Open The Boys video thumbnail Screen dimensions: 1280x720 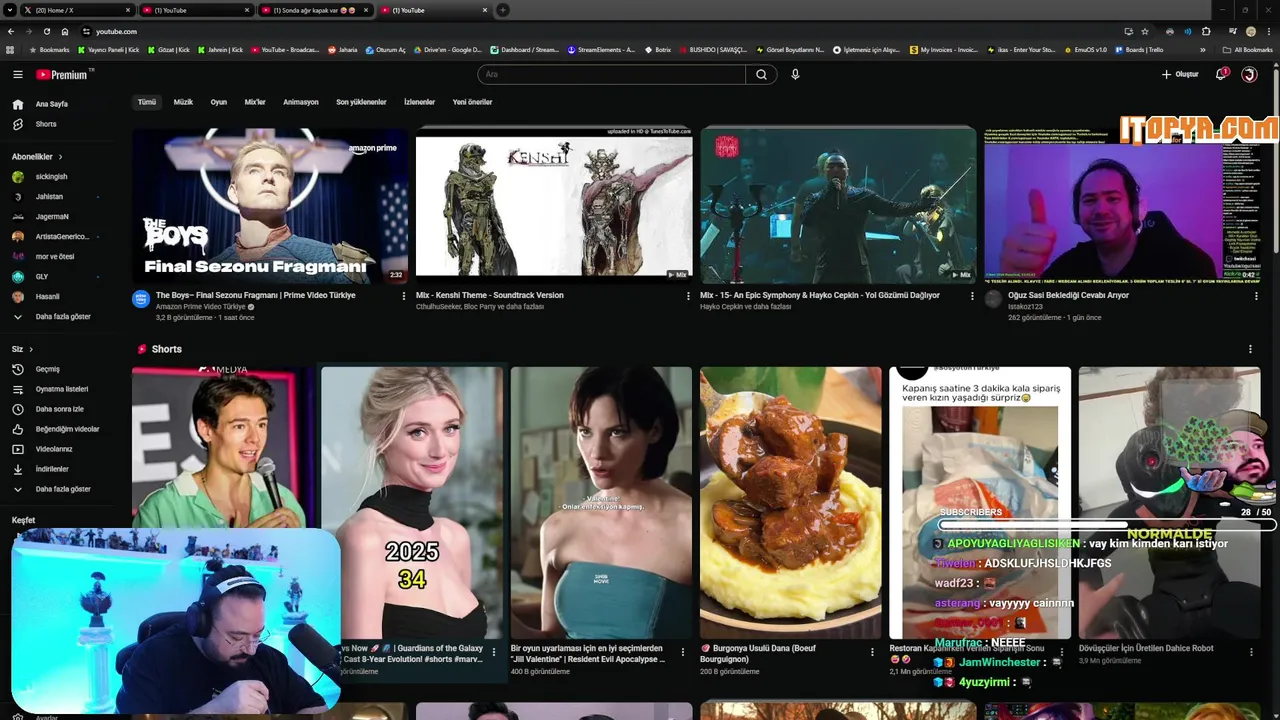point(270,205)
